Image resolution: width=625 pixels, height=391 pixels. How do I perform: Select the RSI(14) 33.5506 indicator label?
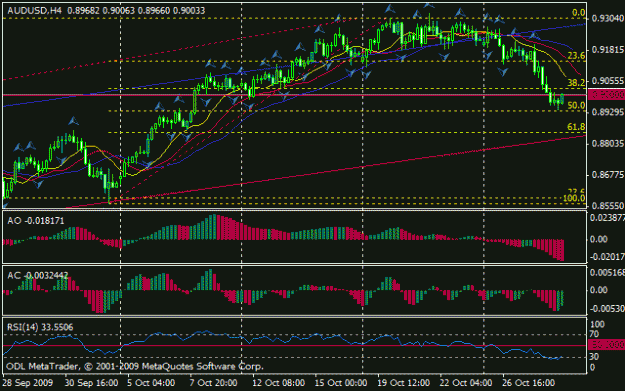tap(40, 328)
